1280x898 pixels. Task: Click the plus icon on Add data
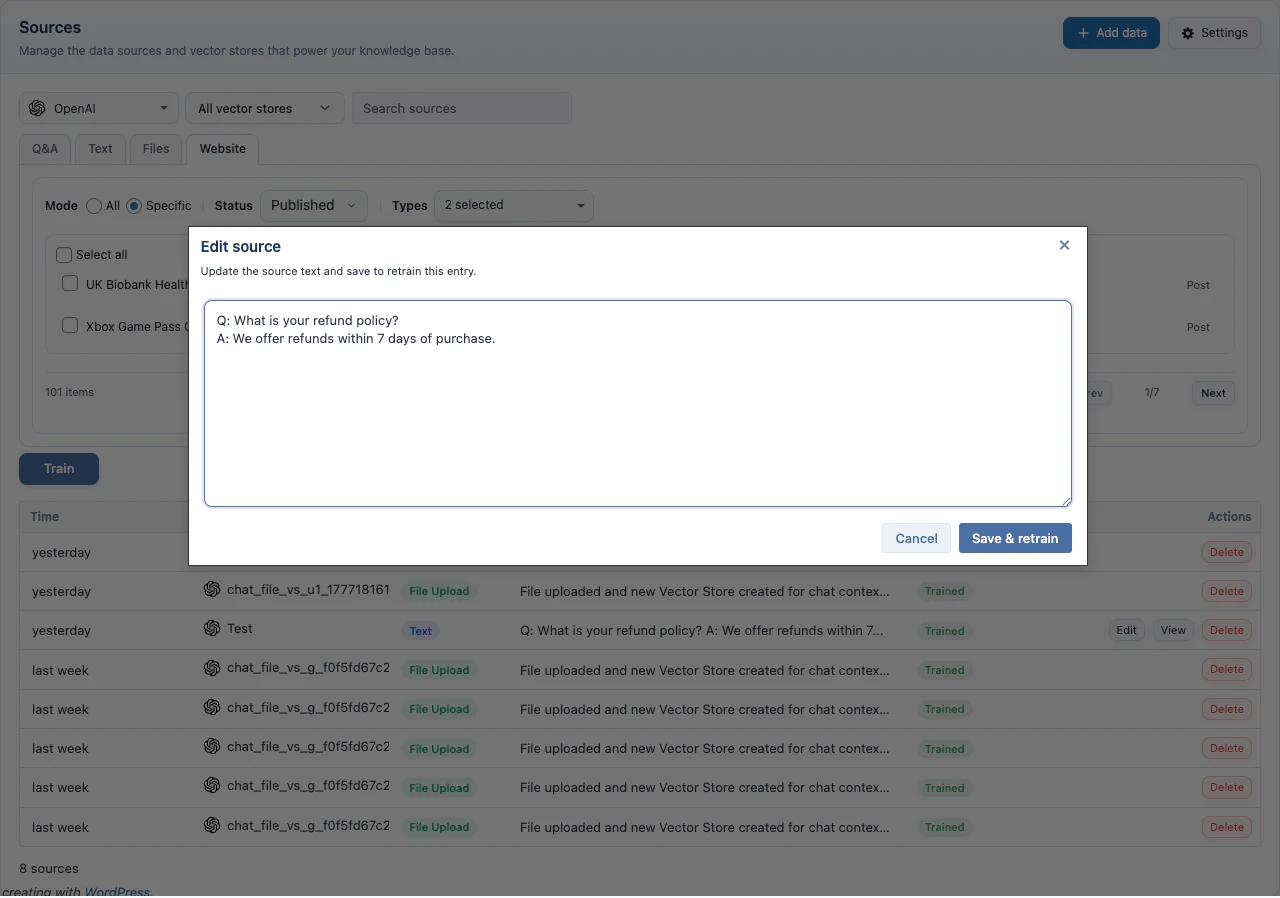pos(1085,33)
